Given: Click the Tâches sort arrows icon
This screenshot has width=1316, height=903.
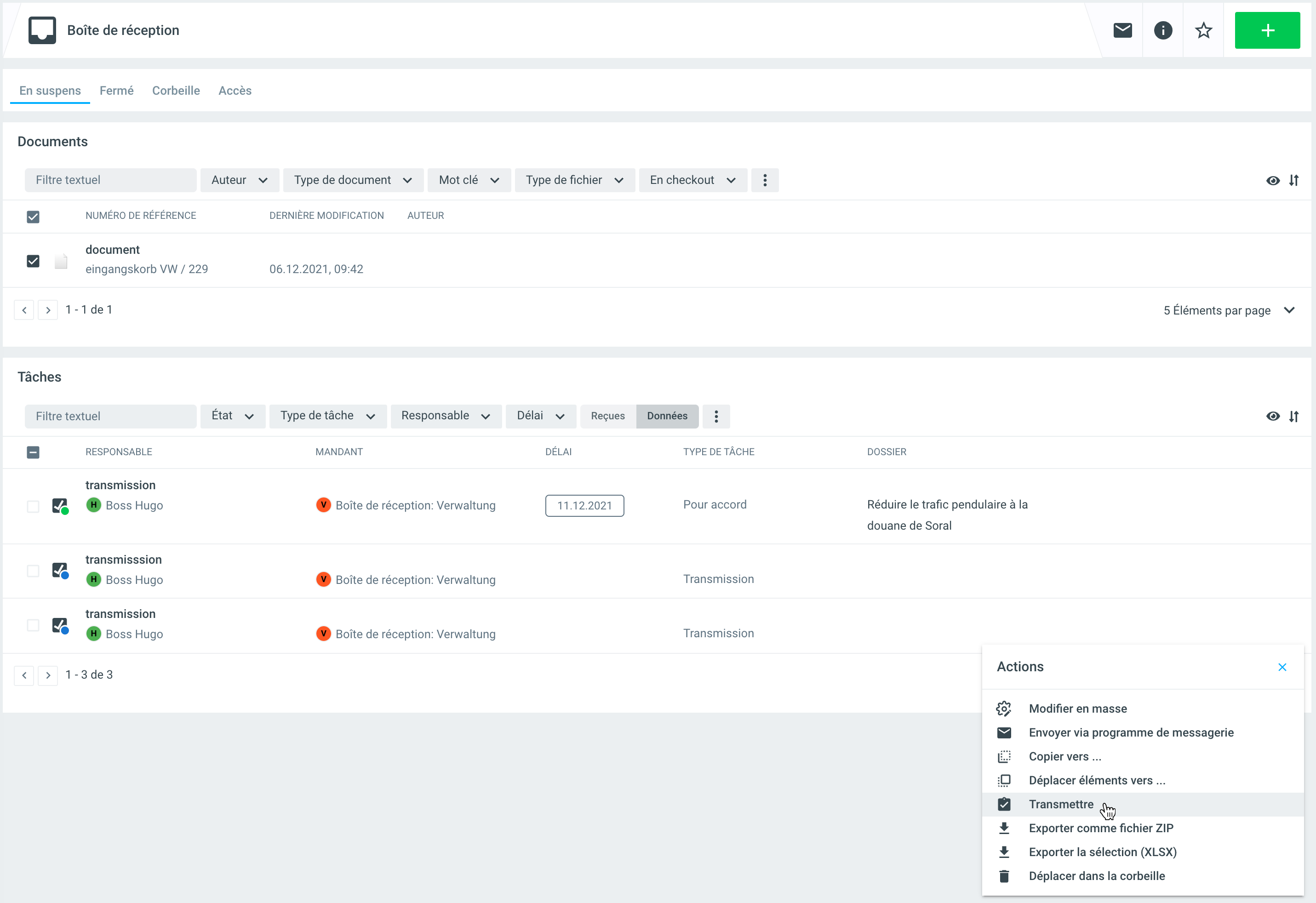Looking at the screenshot, I should pyautogui.click(x=1294, y=417).
